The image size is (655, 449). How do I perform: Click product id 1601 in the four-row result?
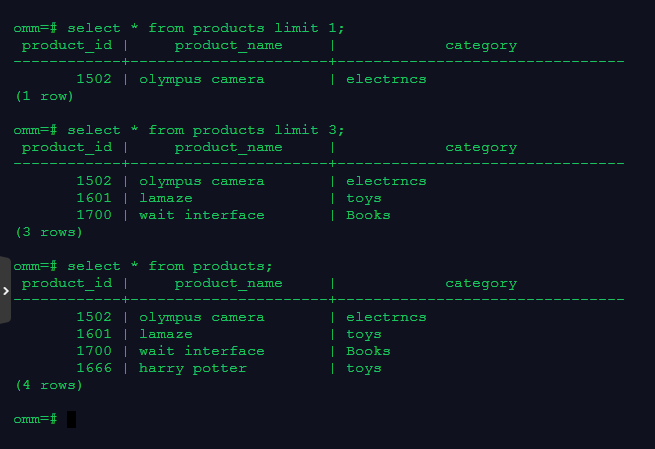93,334
